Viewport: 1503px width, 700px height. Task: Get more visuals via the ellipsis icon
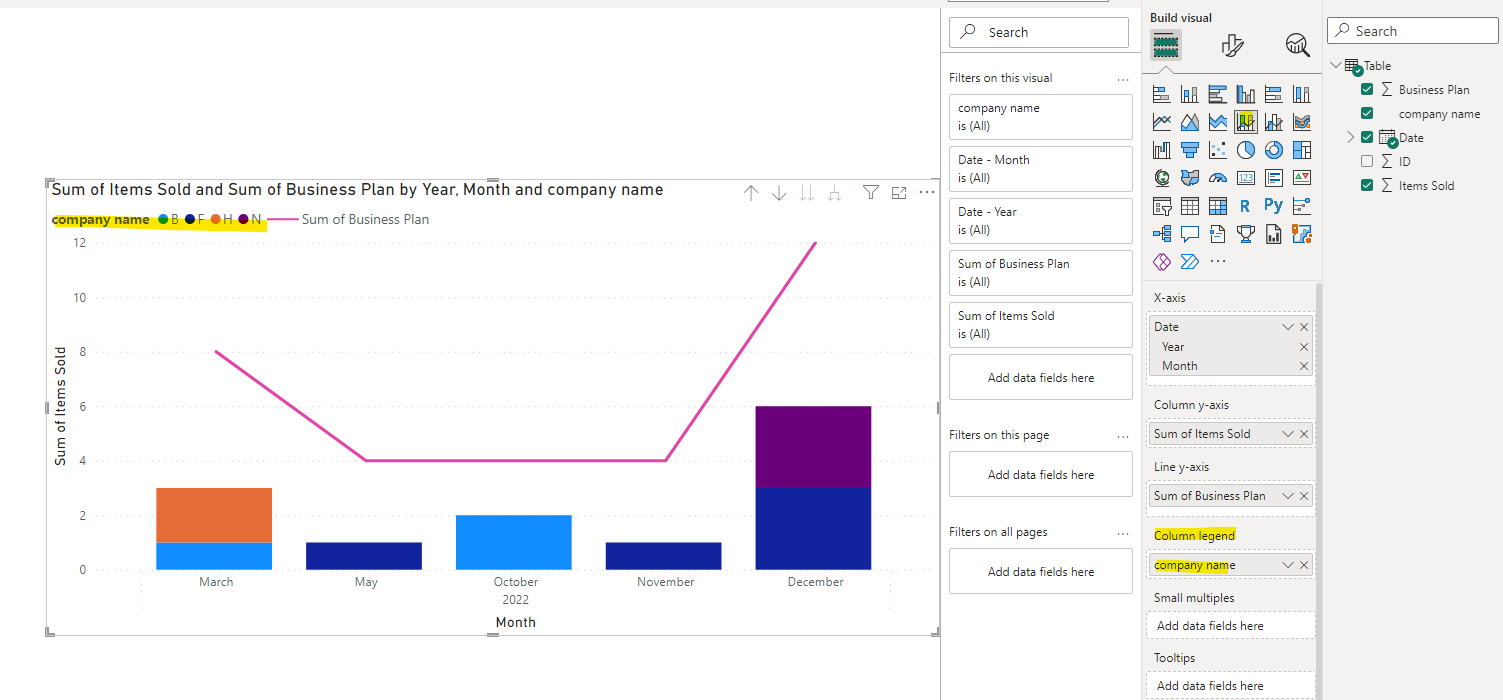[1218, 262]
